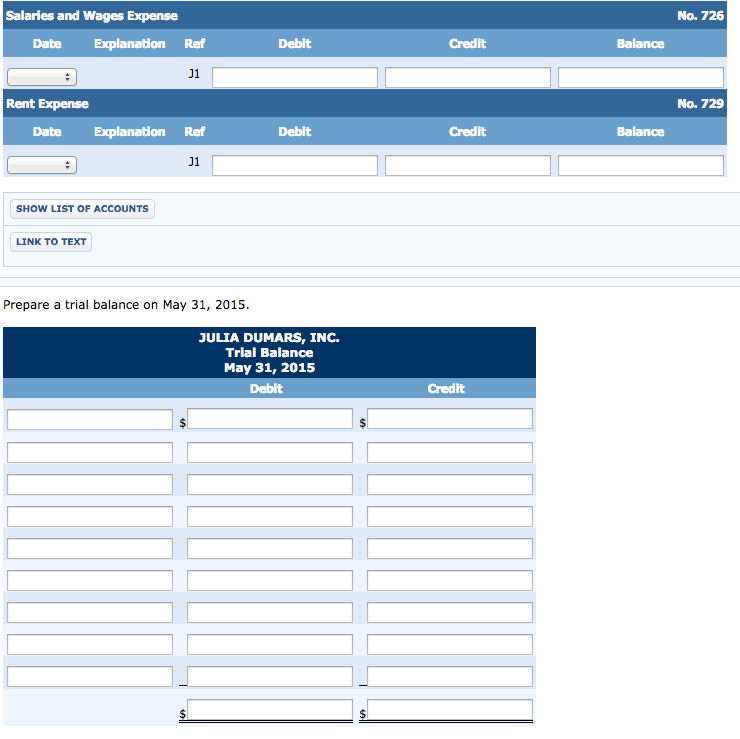Open the Link to Text button

point(51,242)
